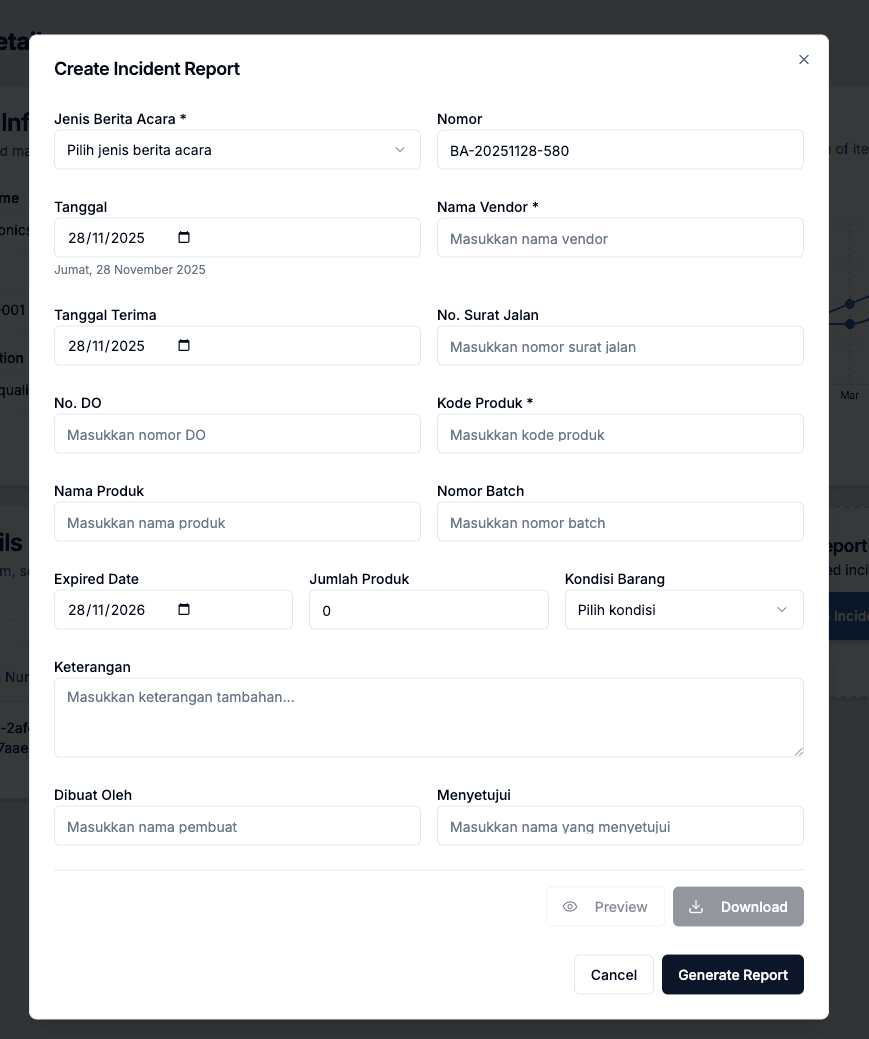This screenshot has width=869, height=1039.
Task: Click the Generate Report button
Action: pyautogui.click(x=732, y=975)
